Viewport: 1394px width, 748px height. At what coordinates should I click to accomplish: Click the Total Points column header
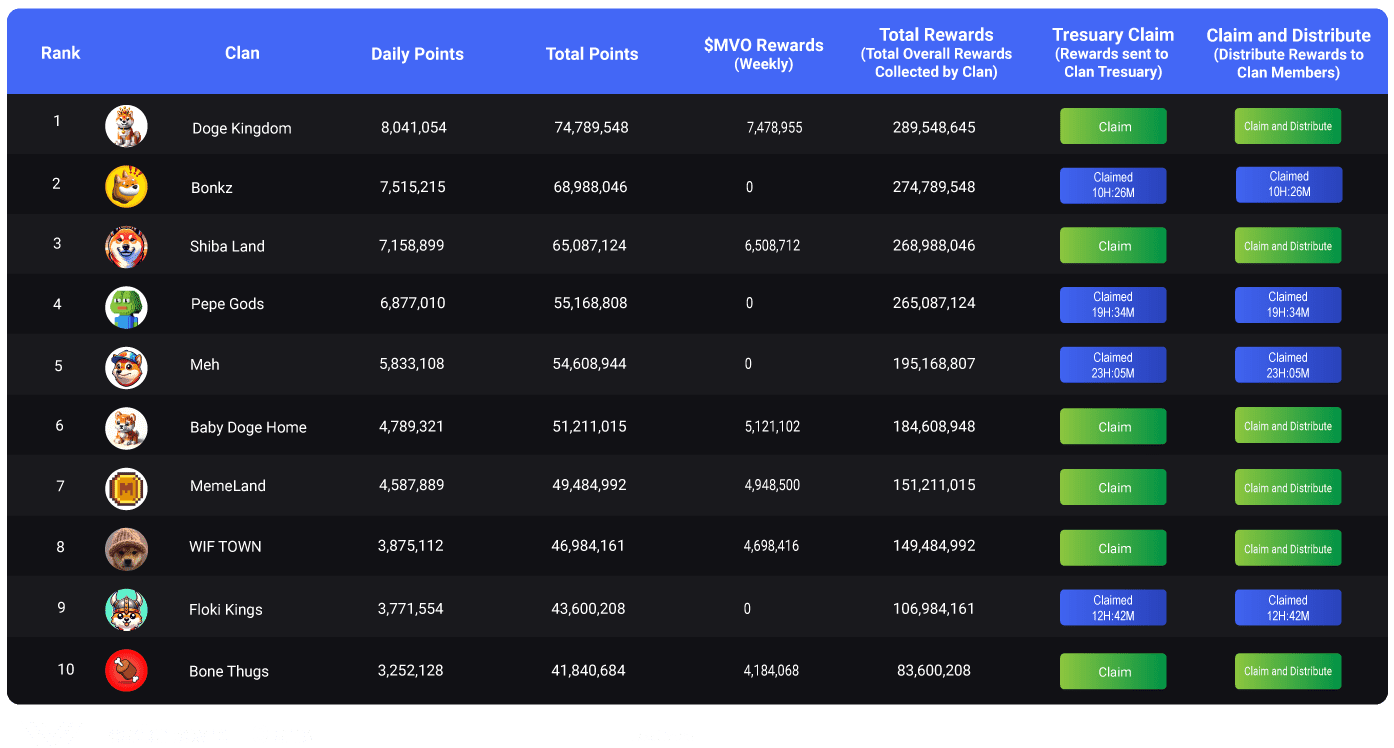pyautogui.click(x=591, y=54)
